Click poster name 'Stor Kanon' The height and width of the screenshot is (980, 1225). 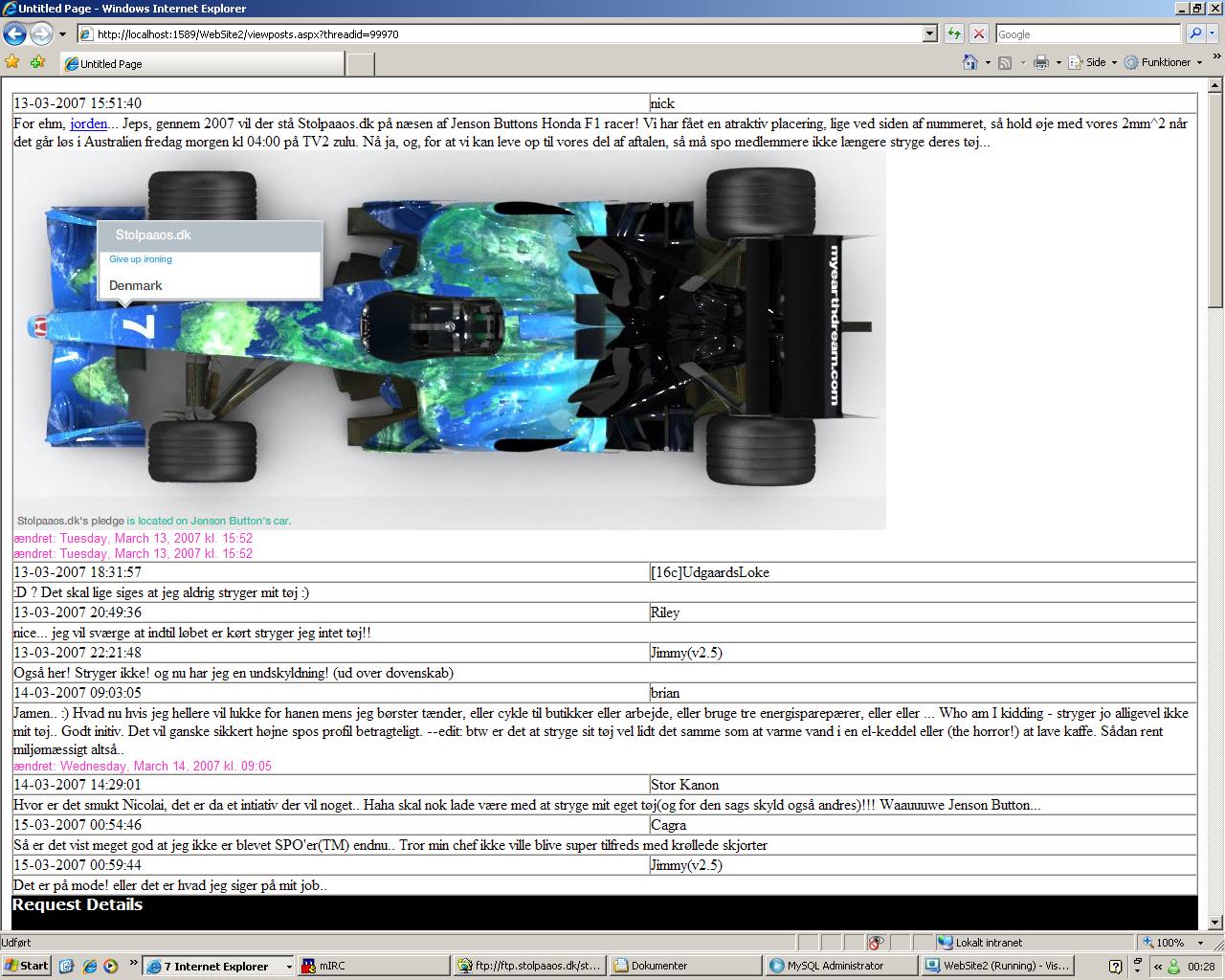click(x=684, y=785)
